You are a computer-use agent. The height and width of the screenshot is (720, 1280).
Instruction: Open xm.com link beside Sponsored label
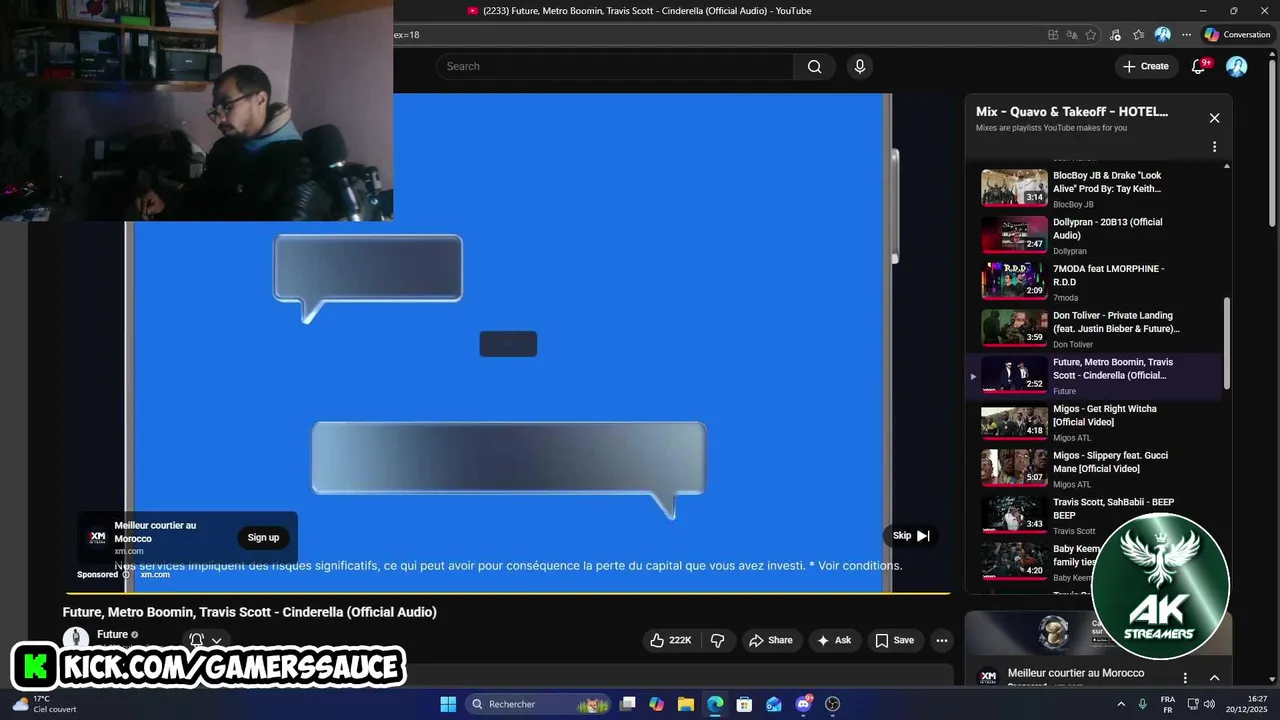pos(155,575)
